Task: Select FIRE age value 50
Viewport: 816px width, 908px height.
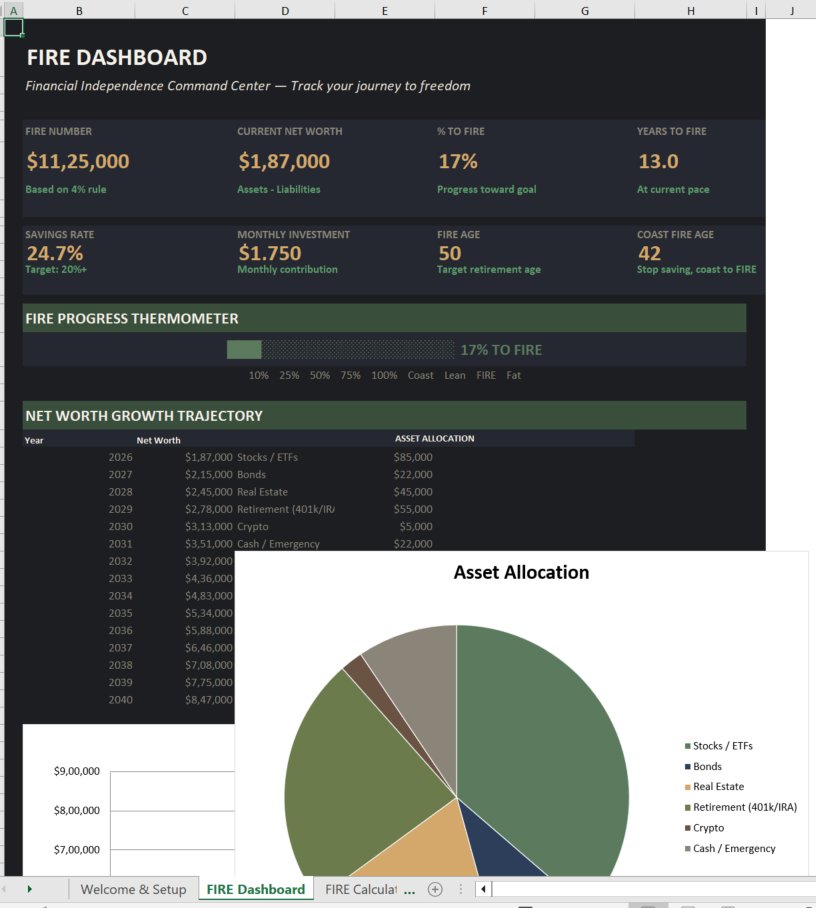Action: (449, 253)
